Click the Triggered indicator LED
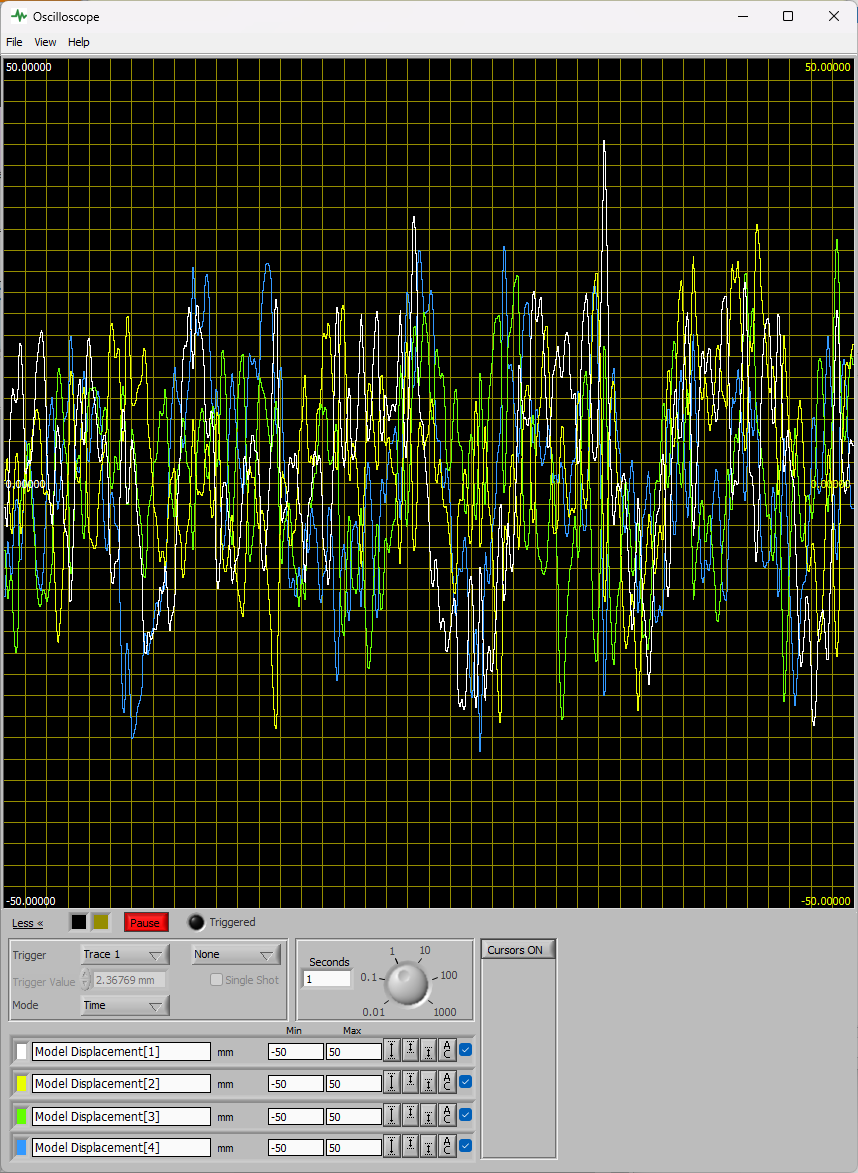 click(196, 922)
